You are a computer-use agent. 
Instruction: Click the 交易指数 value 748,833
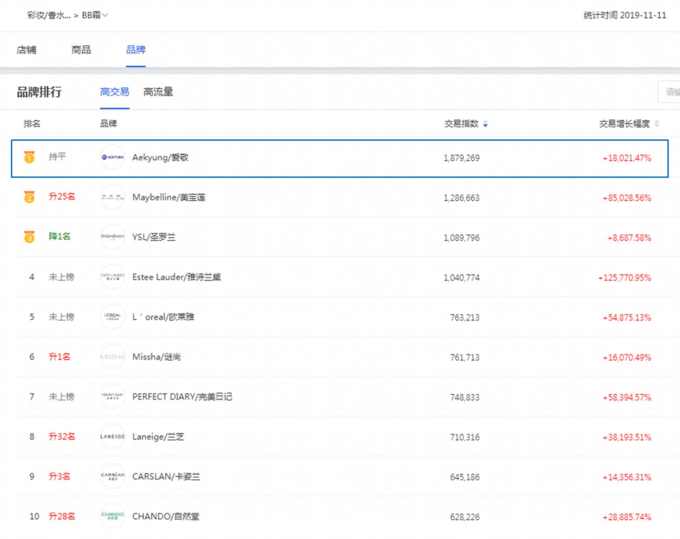tap(465, 397)
